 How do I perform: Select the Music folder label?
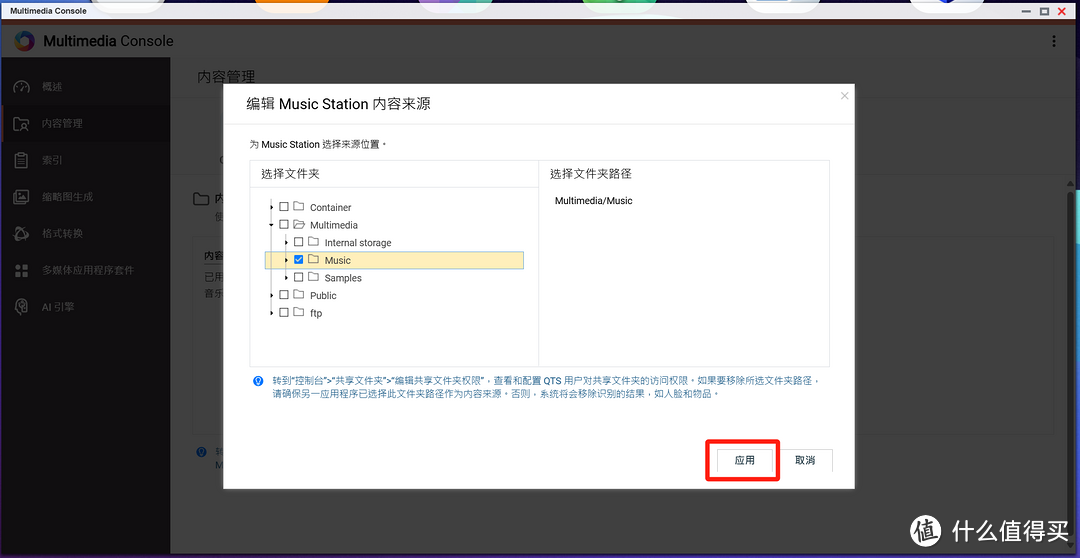click(x=338, y=260)
